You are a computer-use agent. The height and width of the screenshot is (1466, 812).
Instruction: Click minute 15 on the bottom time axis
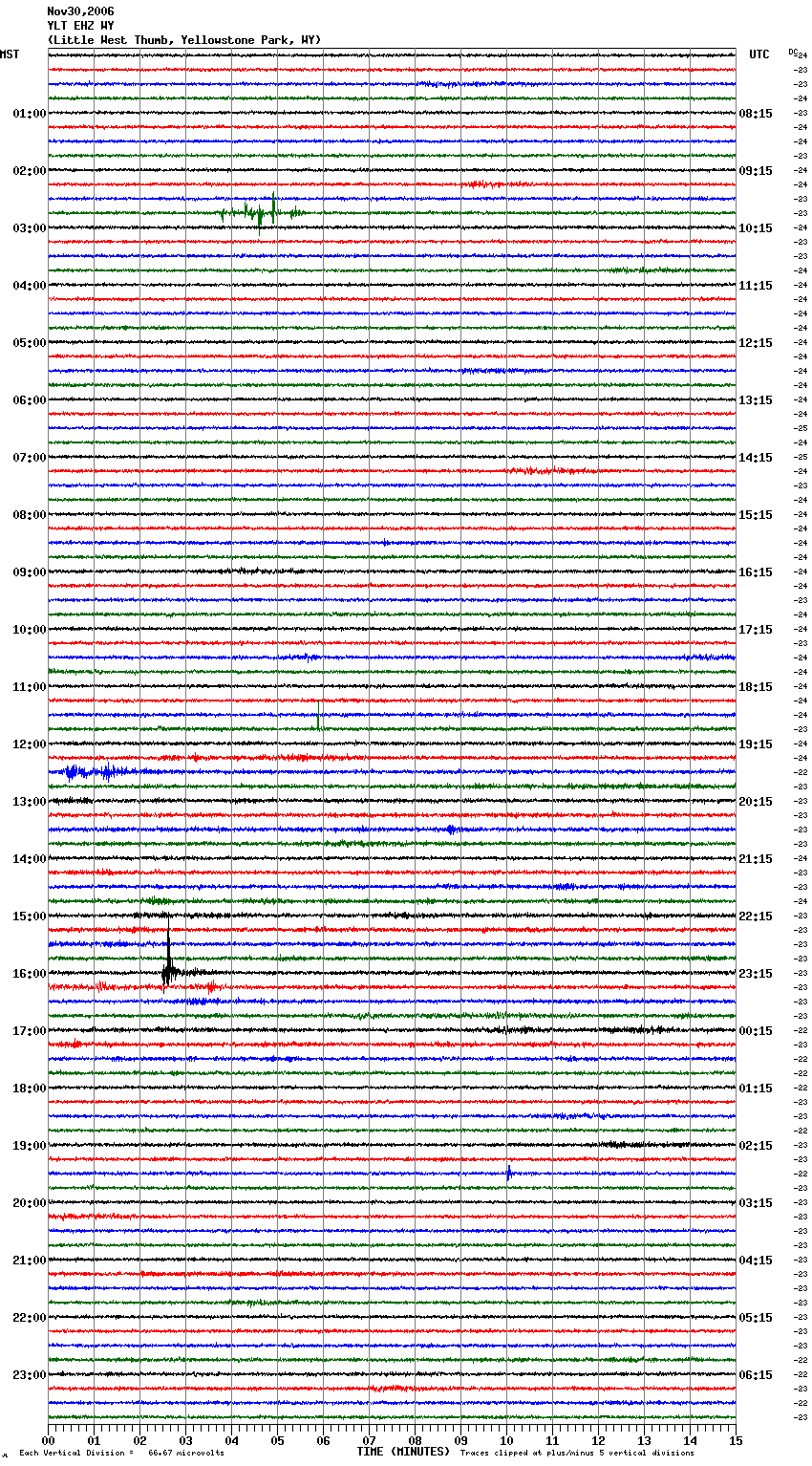coord(735,1440)
